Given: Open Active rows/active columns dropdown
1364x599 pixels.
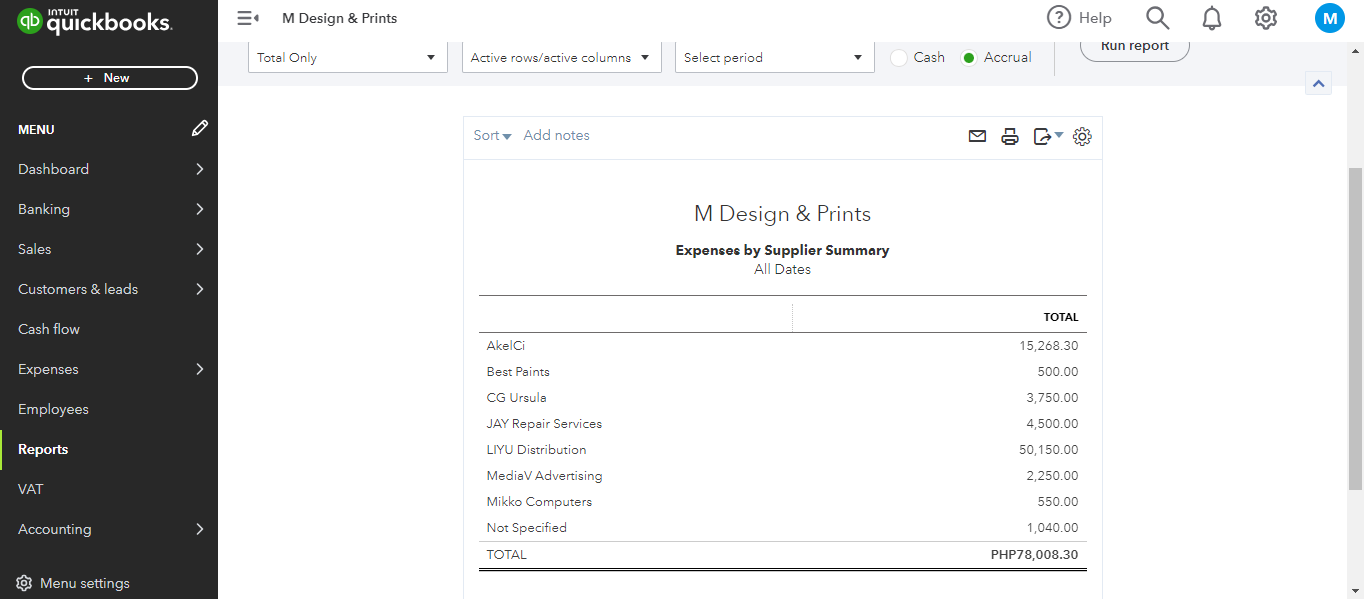Looking at the screenshot, I should [560, 58].
